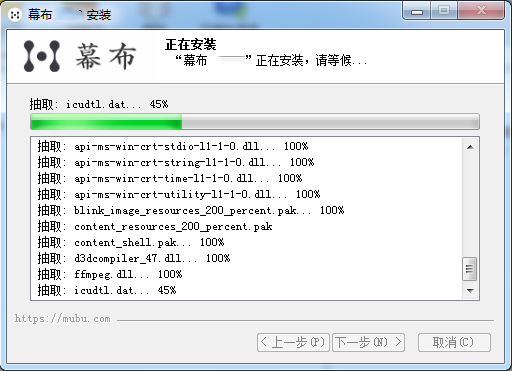The image size is (512, 371).
Task: Click the log list scrollbar thumb
Action: tap(470, 269)
